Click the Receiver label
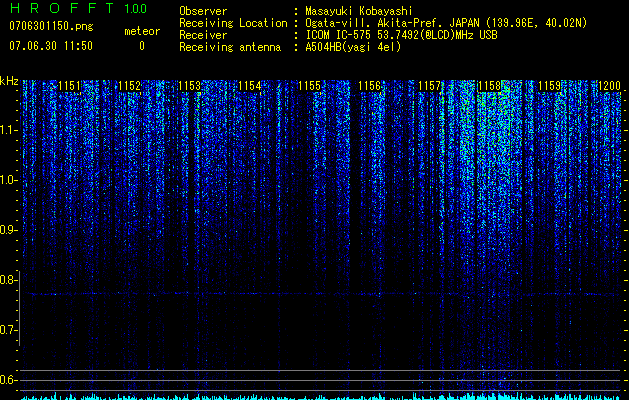Image resolution: width=629 pixels, height=400 pixels. coord(203,35)
